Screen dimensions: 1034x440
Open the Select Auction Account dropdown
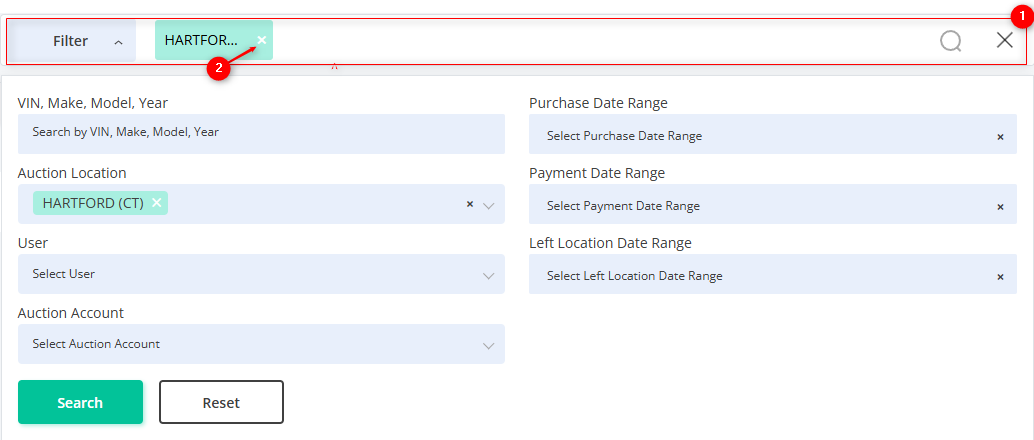(260, 344)
